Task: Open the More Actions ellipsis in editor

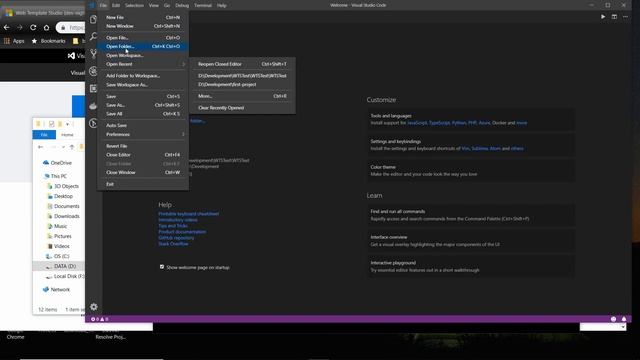Action: (625, 17)
